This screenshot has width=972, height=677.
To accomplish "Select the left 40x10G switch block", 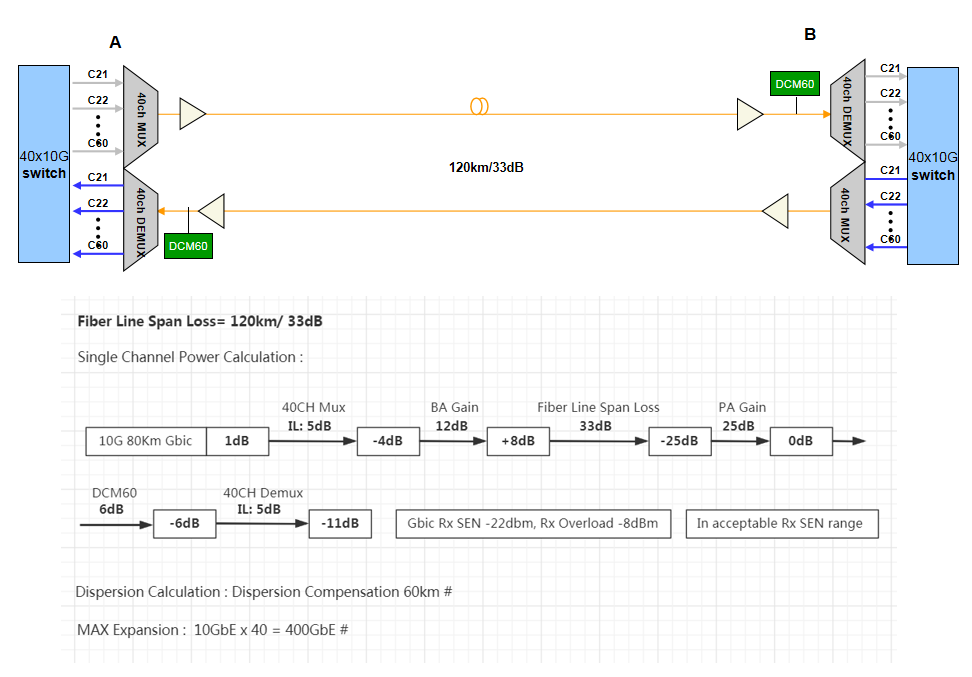I will click(x=44, y=164).
